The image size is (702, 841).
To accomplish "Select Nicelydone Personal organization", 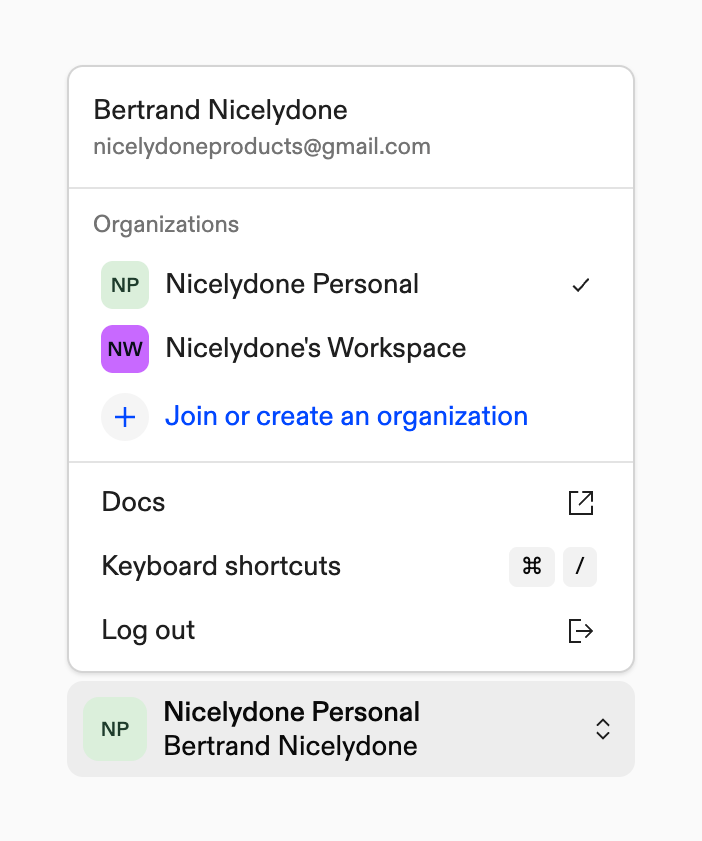I will pos(292,285).
